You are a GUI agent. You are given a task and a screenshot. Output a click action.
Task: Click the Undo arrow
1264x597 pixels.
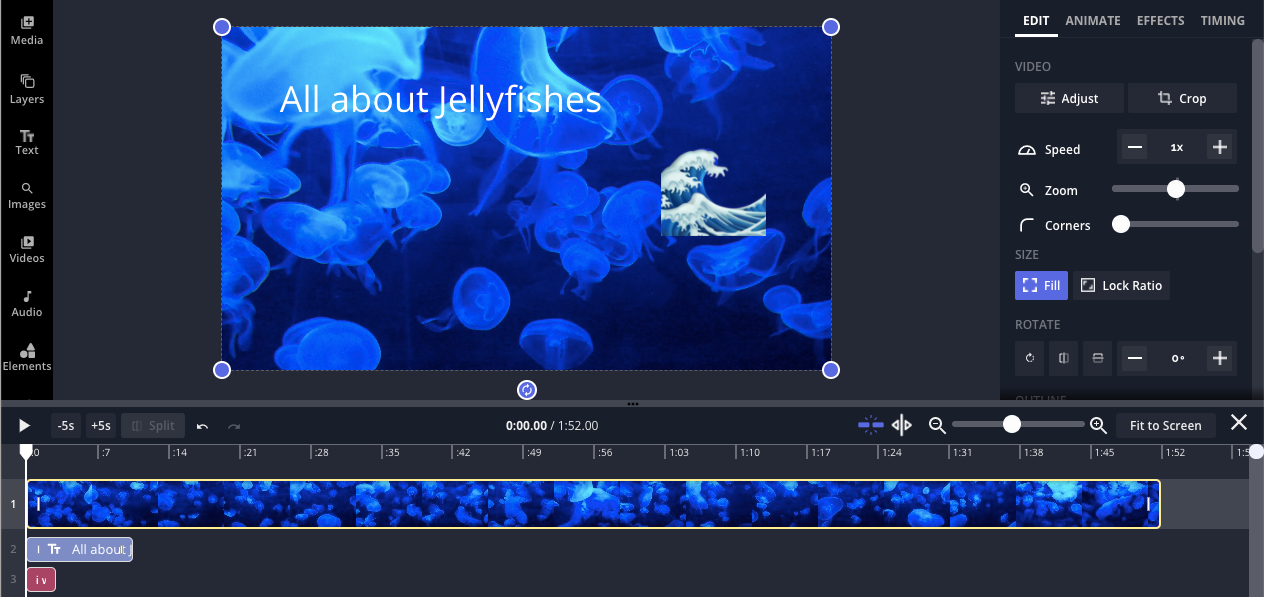click(x=201, y=425)
